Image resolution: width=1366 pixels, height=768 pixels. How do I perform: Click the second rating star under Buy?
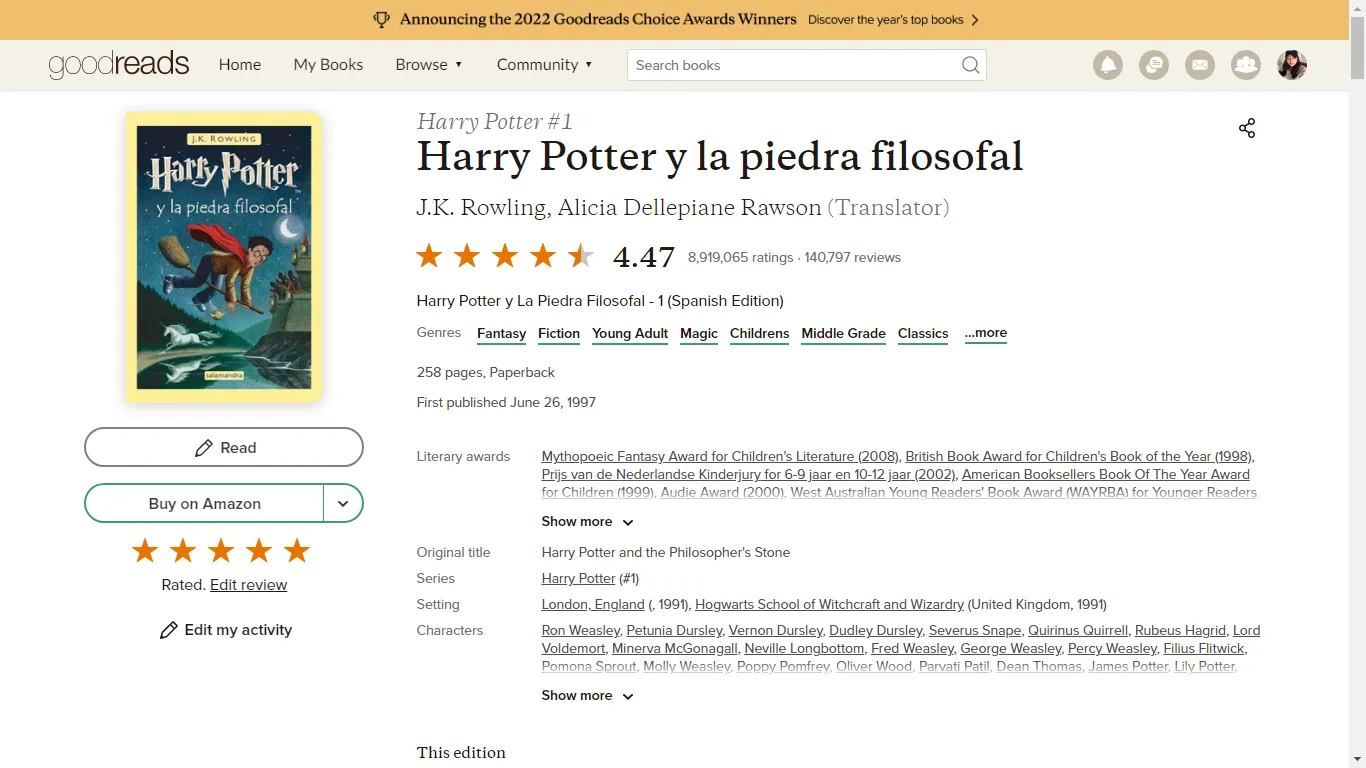(183, 550)
